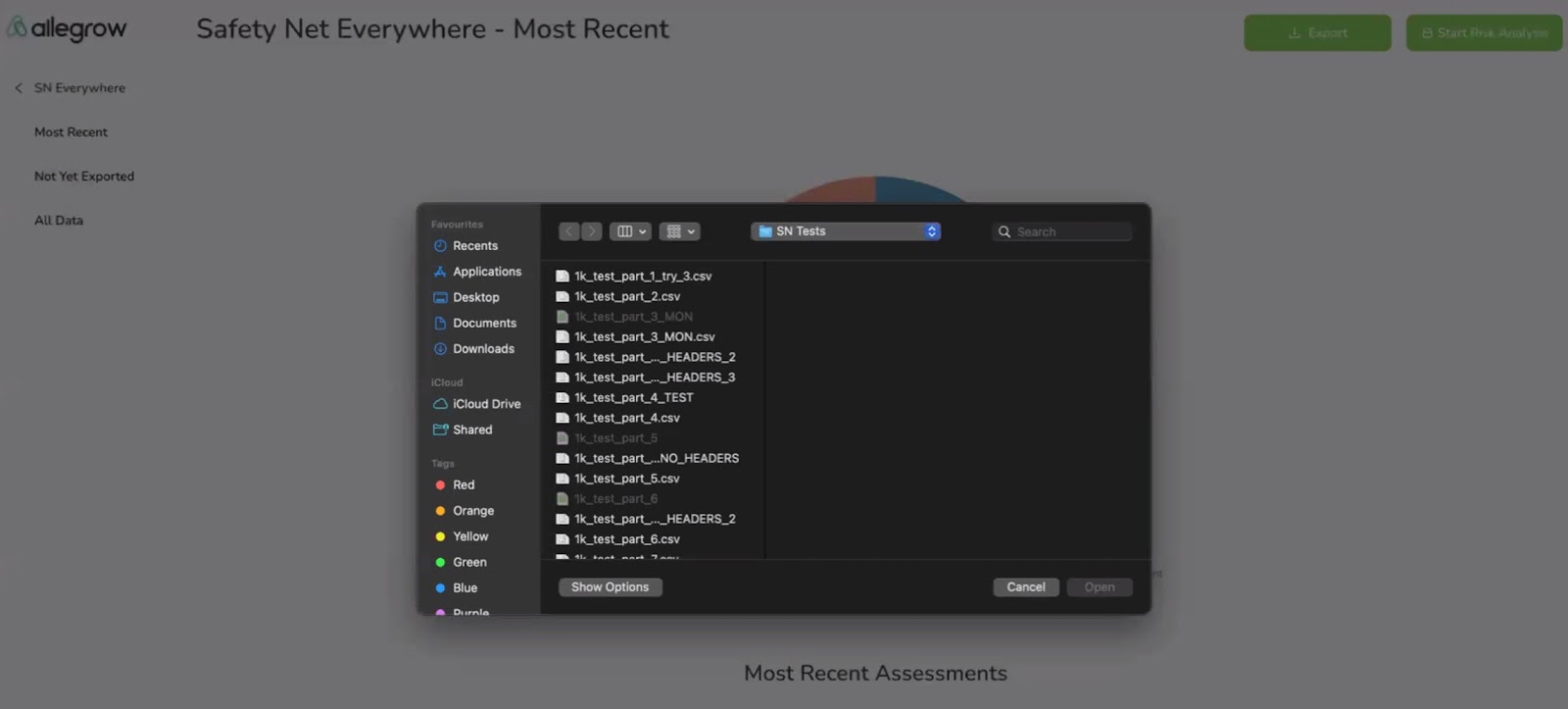1568x709 pixels.
Task: Open the grouping options dropdown
Action: [679, 231]
